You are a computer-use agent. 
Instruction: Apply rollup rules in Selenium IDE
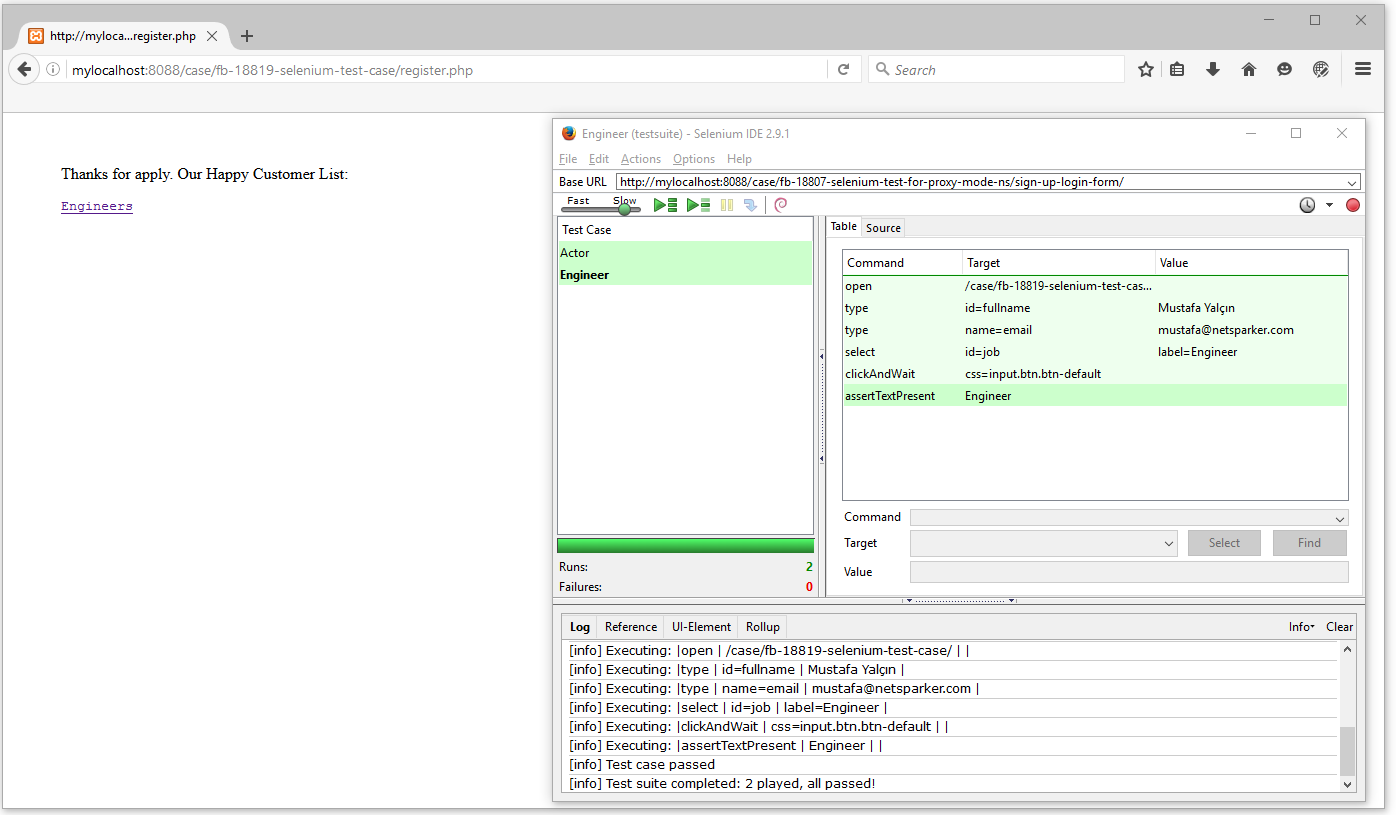coord(780,204)
